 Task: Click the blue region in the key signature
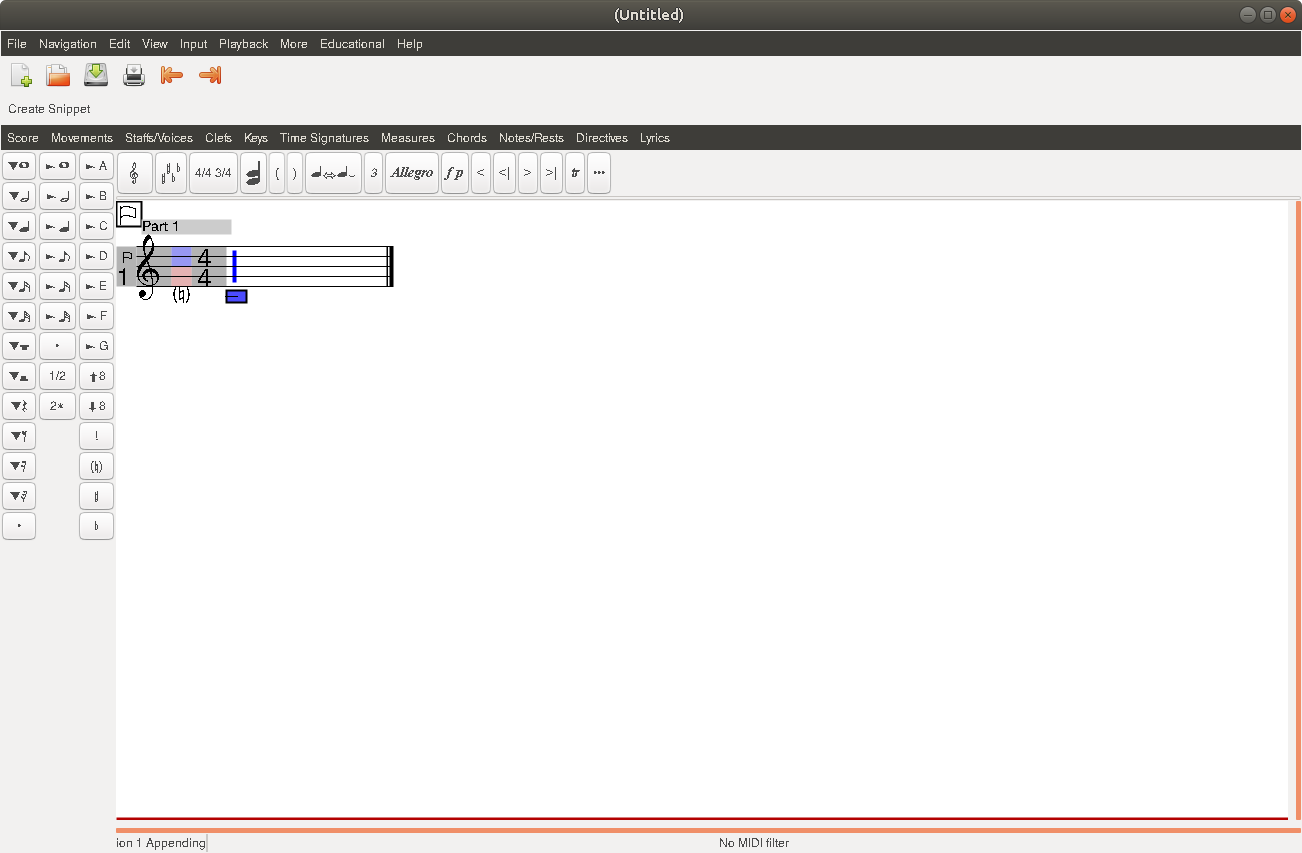(x=181, y=255)
